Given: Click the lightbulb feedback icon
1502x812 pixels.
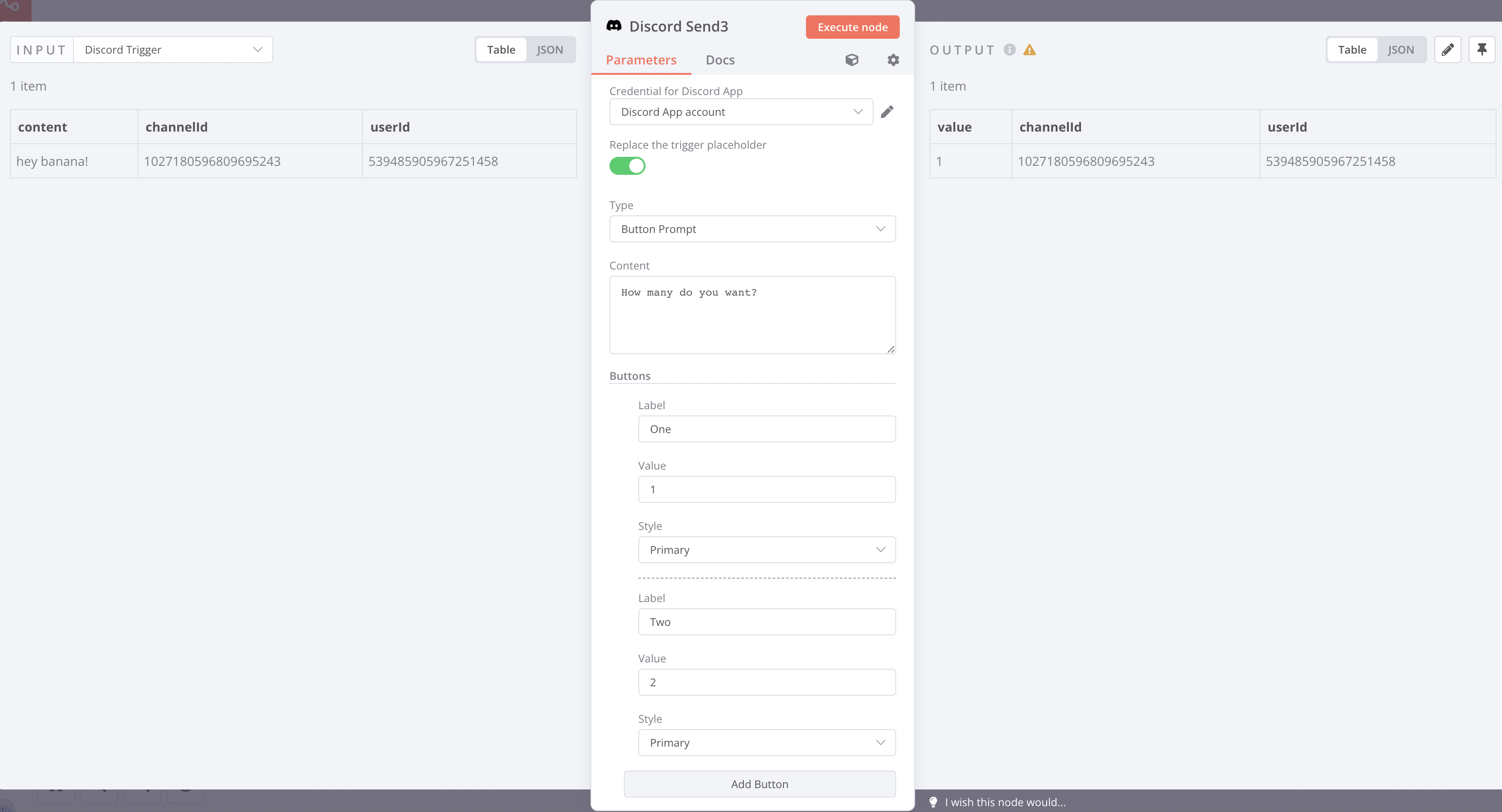Looking at the screenshot, I should coord(933,802).
